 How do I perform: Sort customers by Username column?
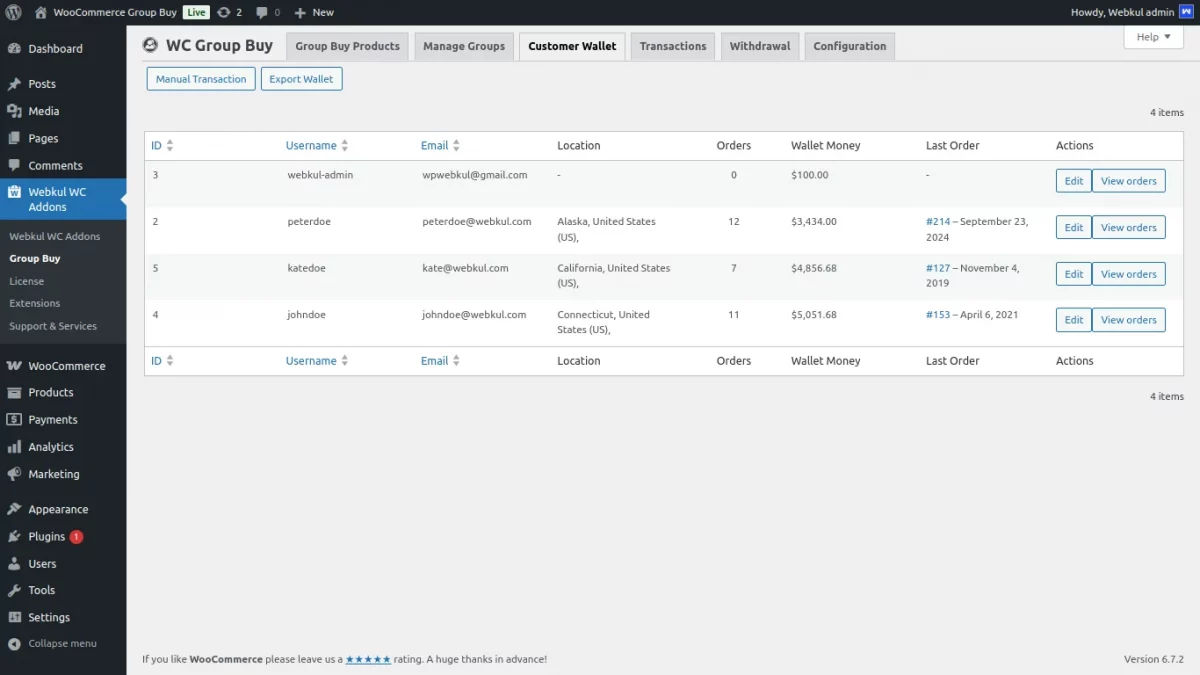click(x=311, y=146)
